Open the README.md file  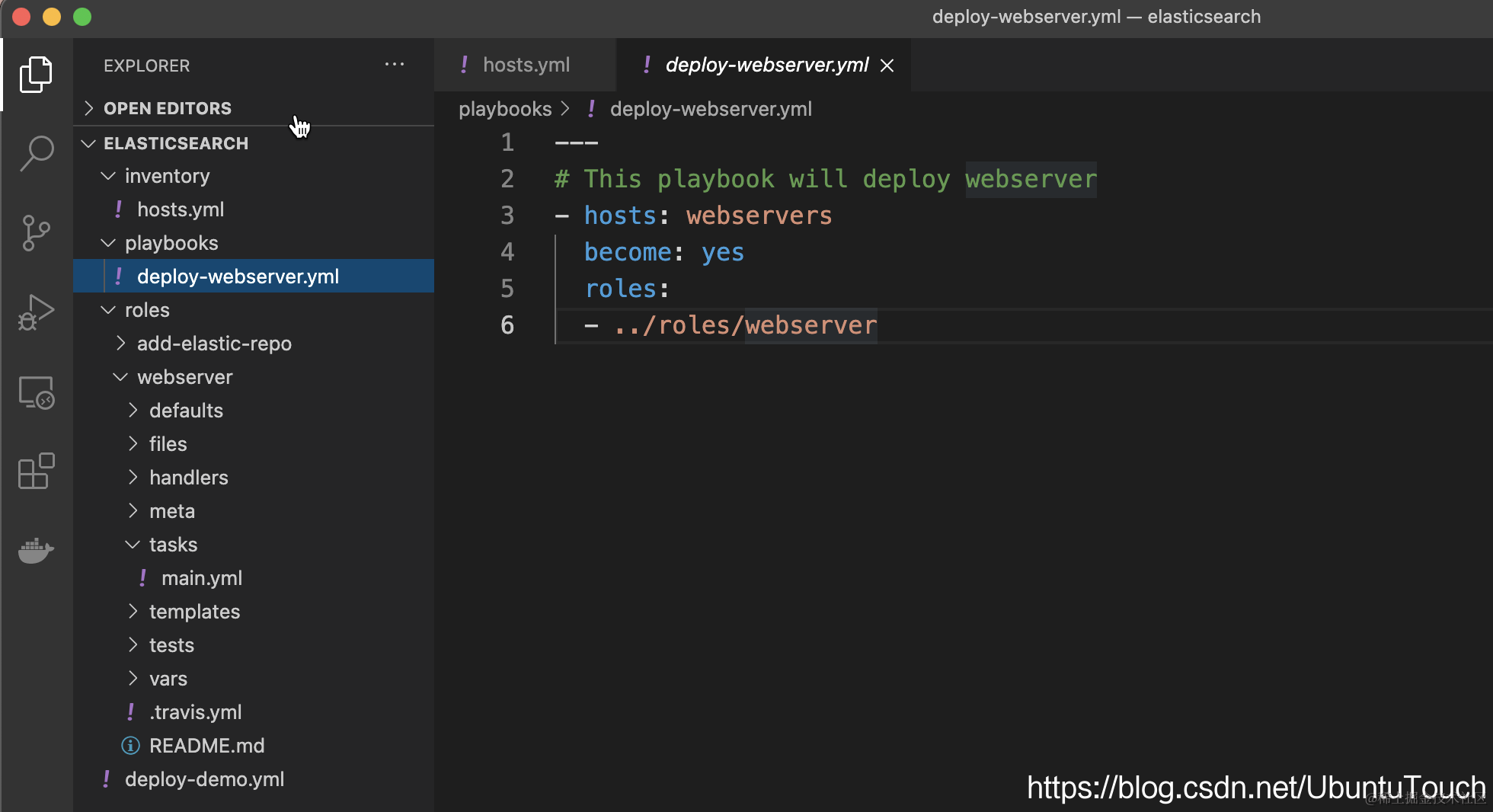(254, 746)
